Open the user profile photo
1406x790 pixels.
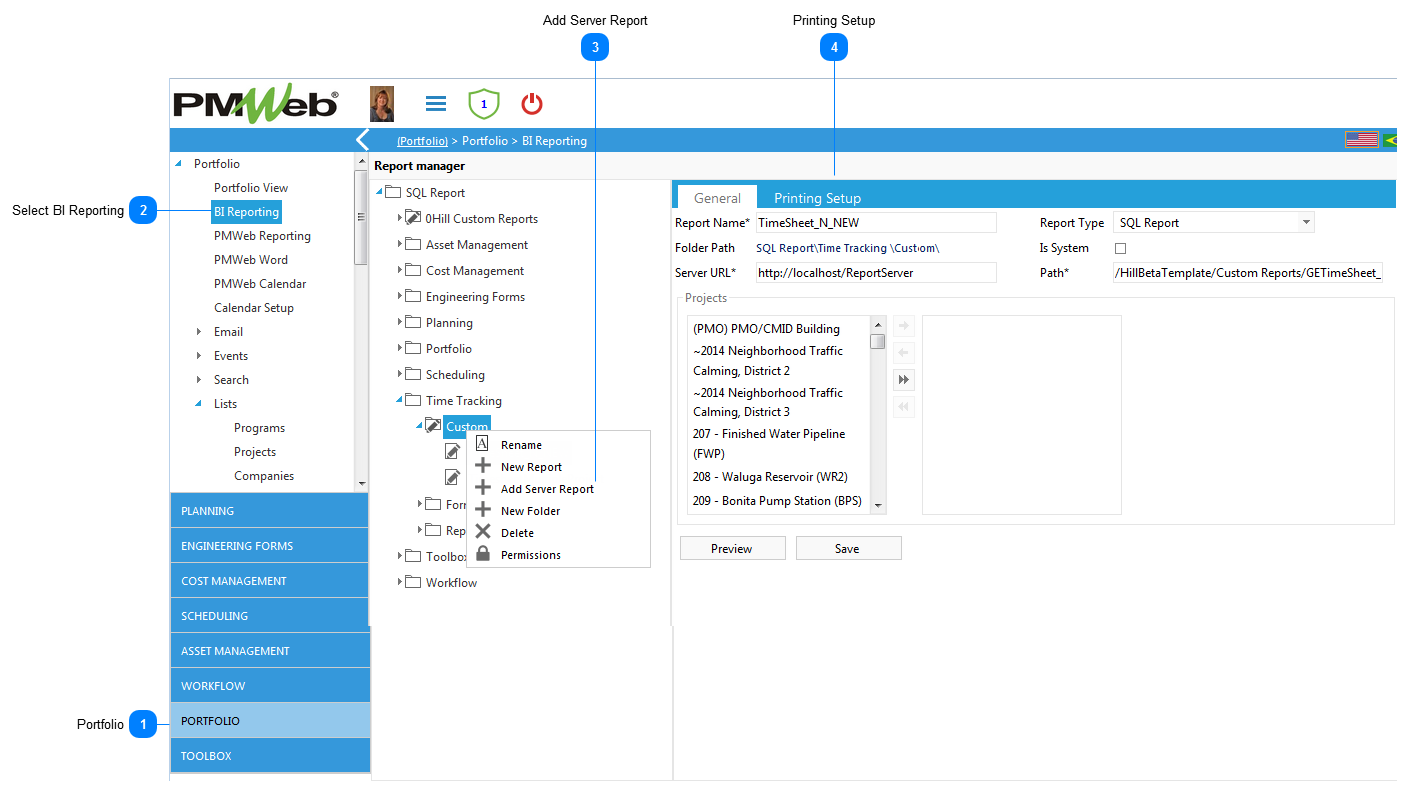[382, 104]
